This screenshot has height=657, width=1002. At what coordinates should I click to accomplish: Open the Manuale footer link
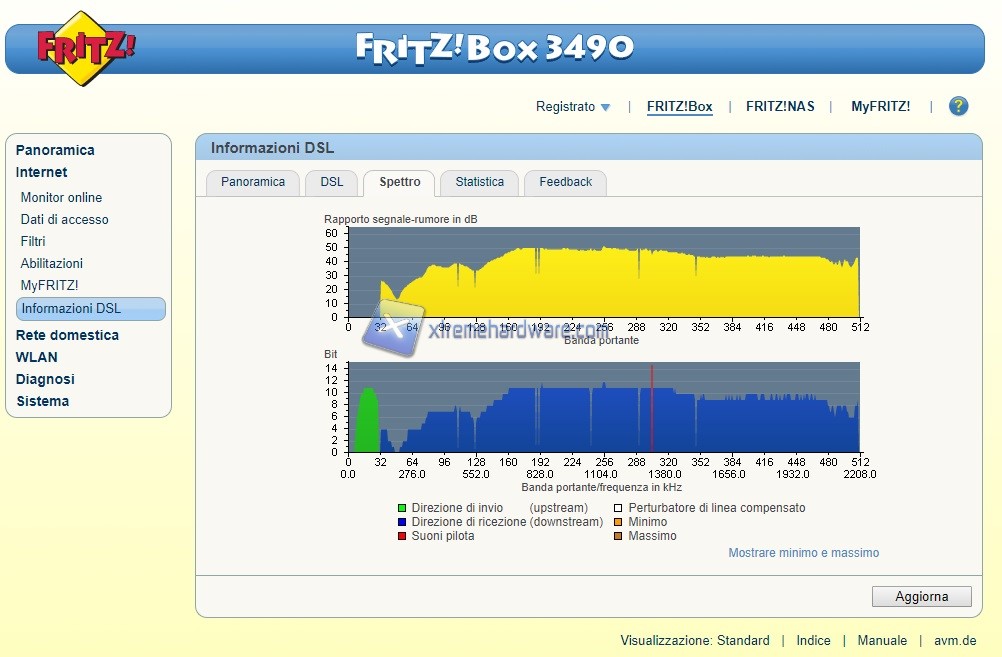click(x=882, y=640)
